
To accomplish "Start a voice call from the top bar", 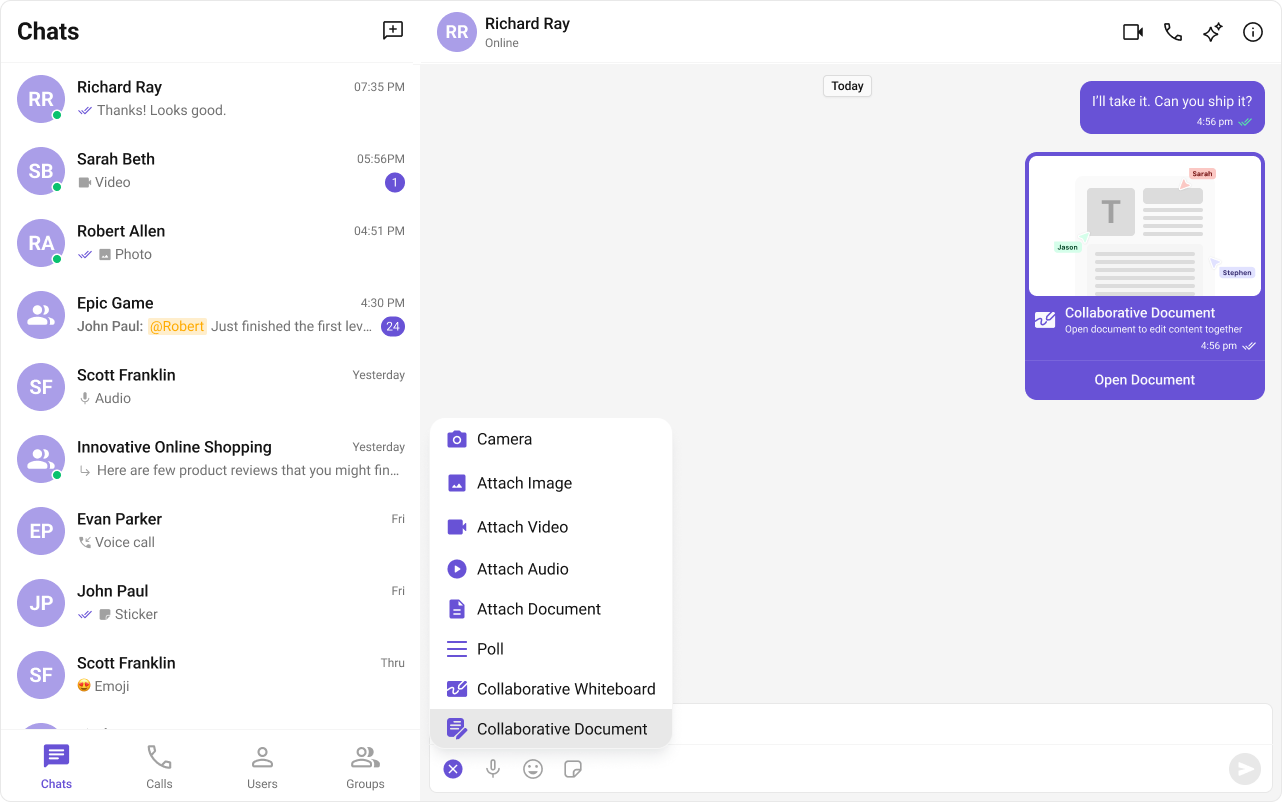I will pos(1172,31).
